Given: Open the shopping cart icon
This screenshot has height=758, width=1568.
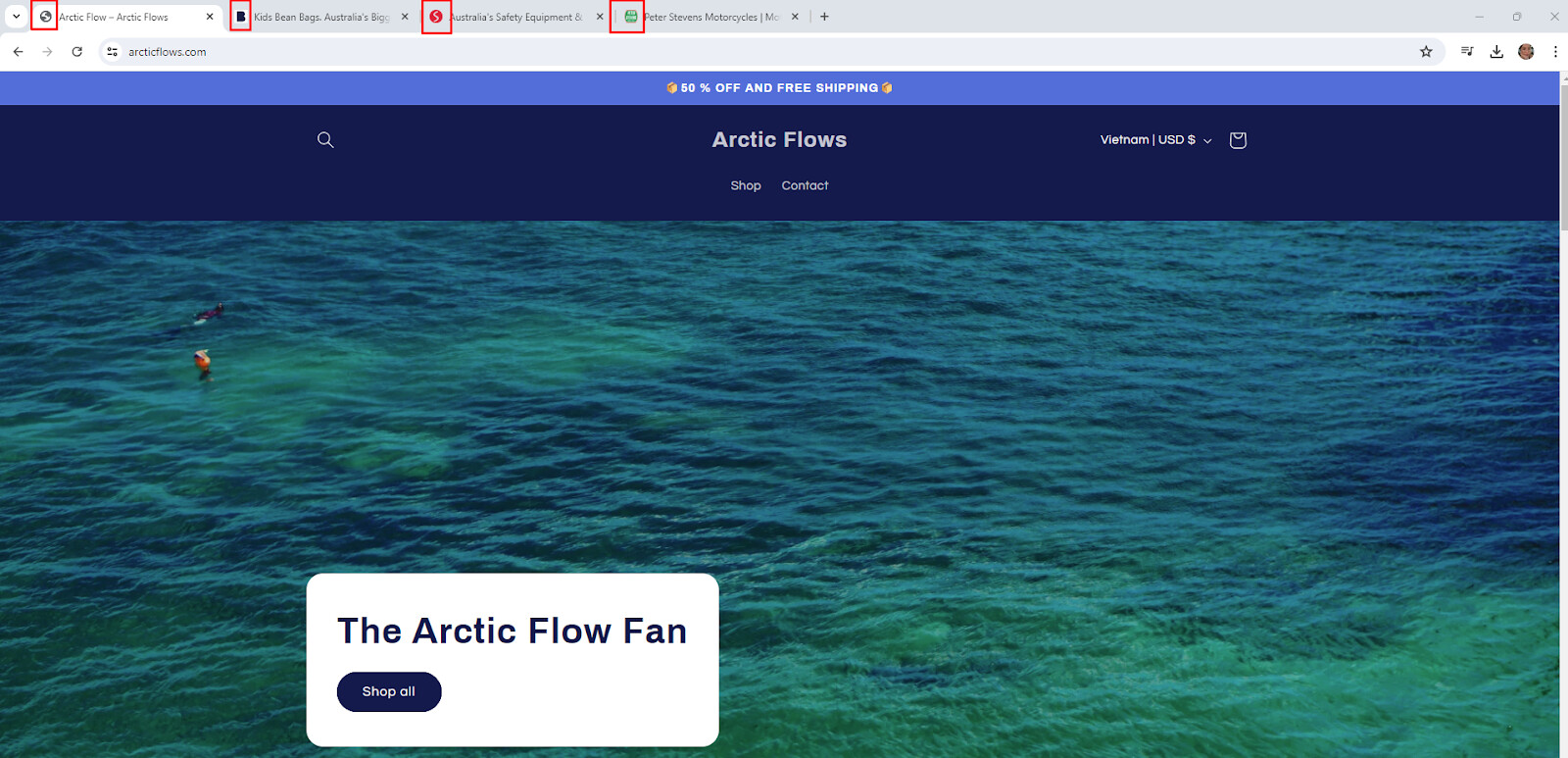Looking at the screenshot, I should (x=1238, y=140).
